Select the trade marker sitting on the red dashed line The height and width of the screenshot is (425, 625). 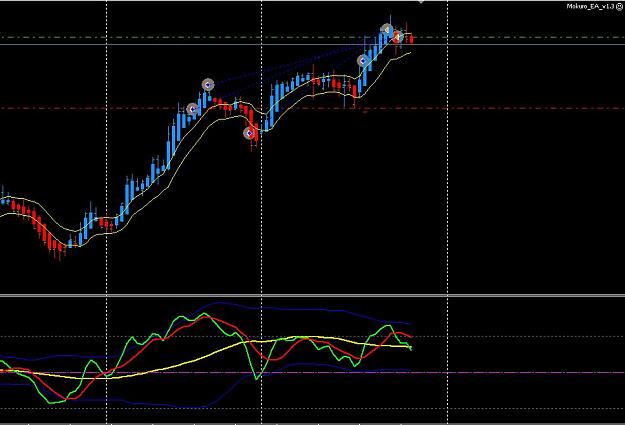click(193, 108)
